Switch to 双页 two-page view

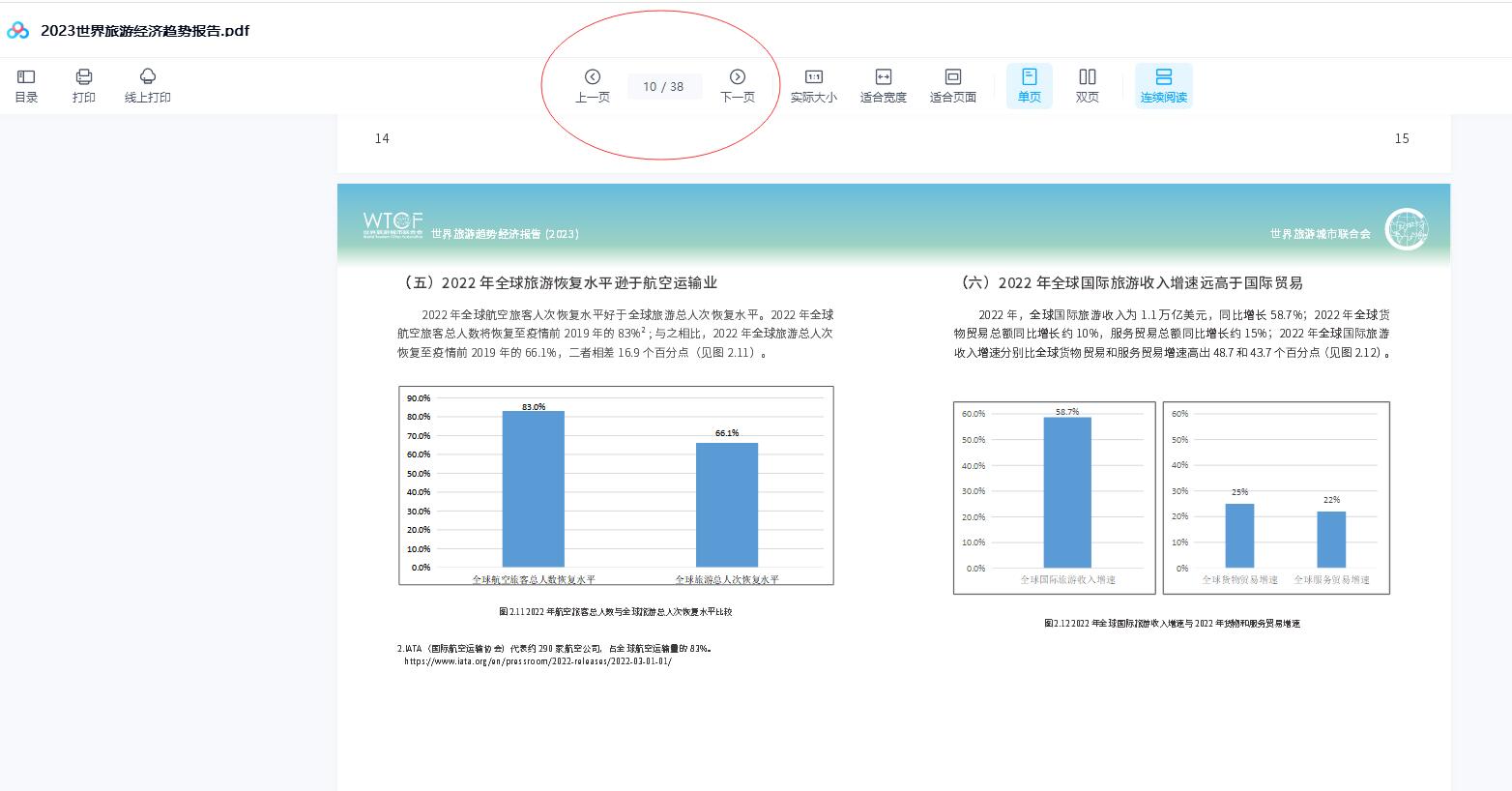[1088, 85]
